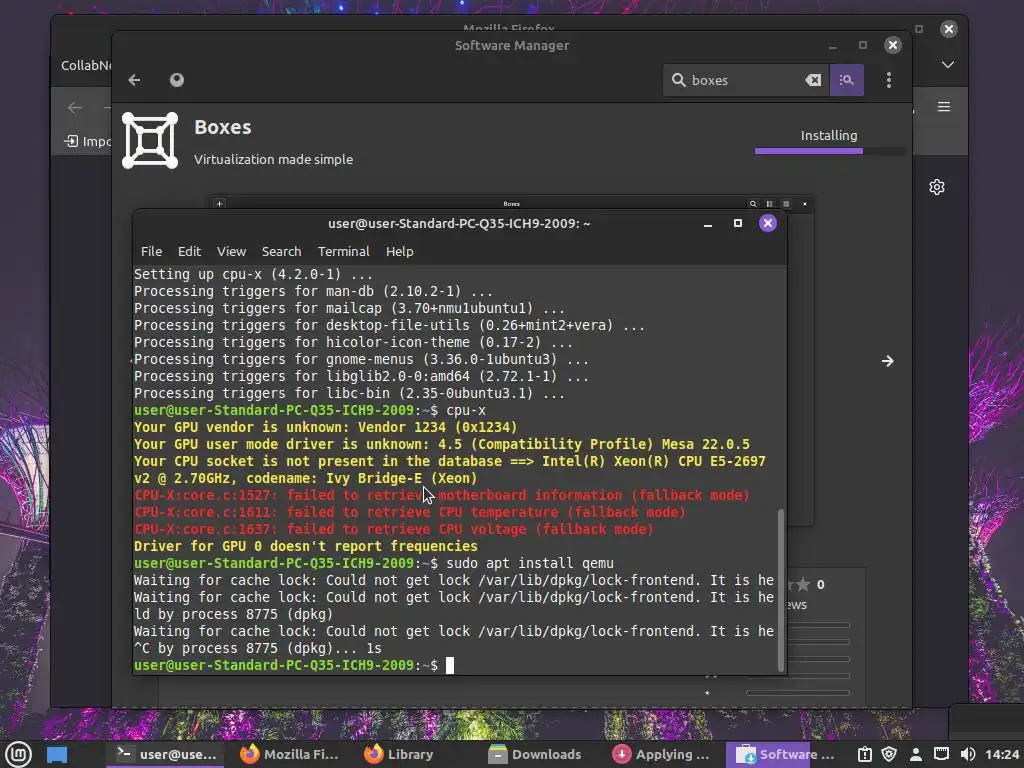Viewport: 1024px width, 768px height.
Task: Open Firefox tab list chevron
Action: point(948,65)
